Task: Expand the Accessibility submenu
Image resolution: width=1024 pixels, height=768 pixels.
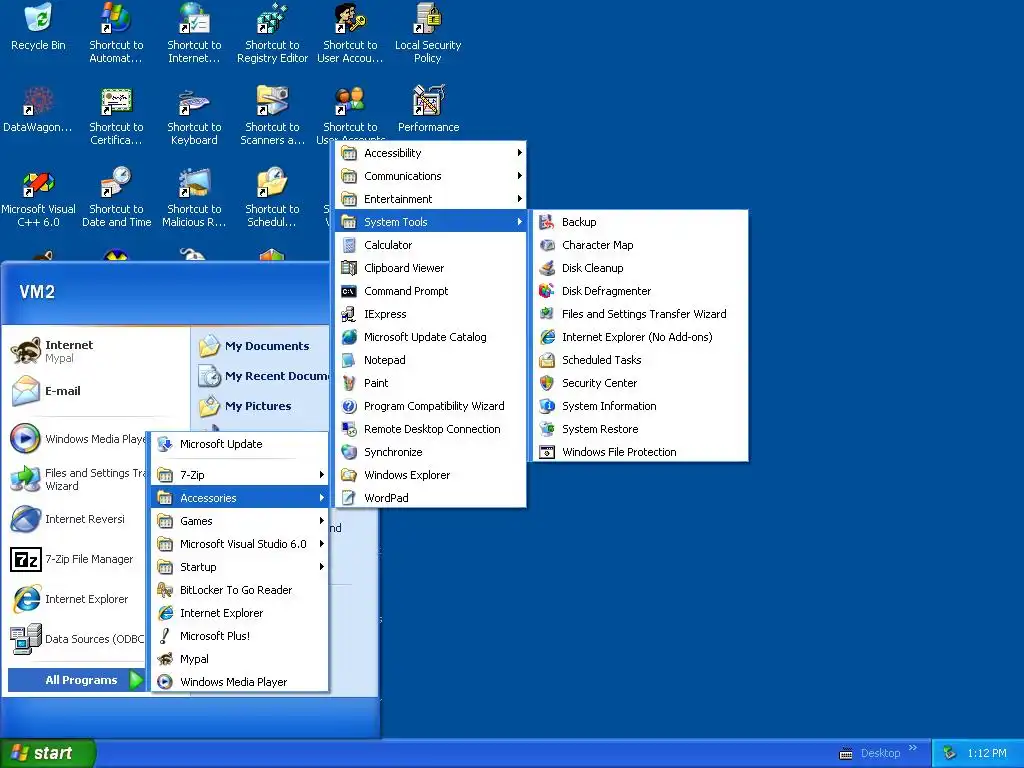Action: click(431, 153)
